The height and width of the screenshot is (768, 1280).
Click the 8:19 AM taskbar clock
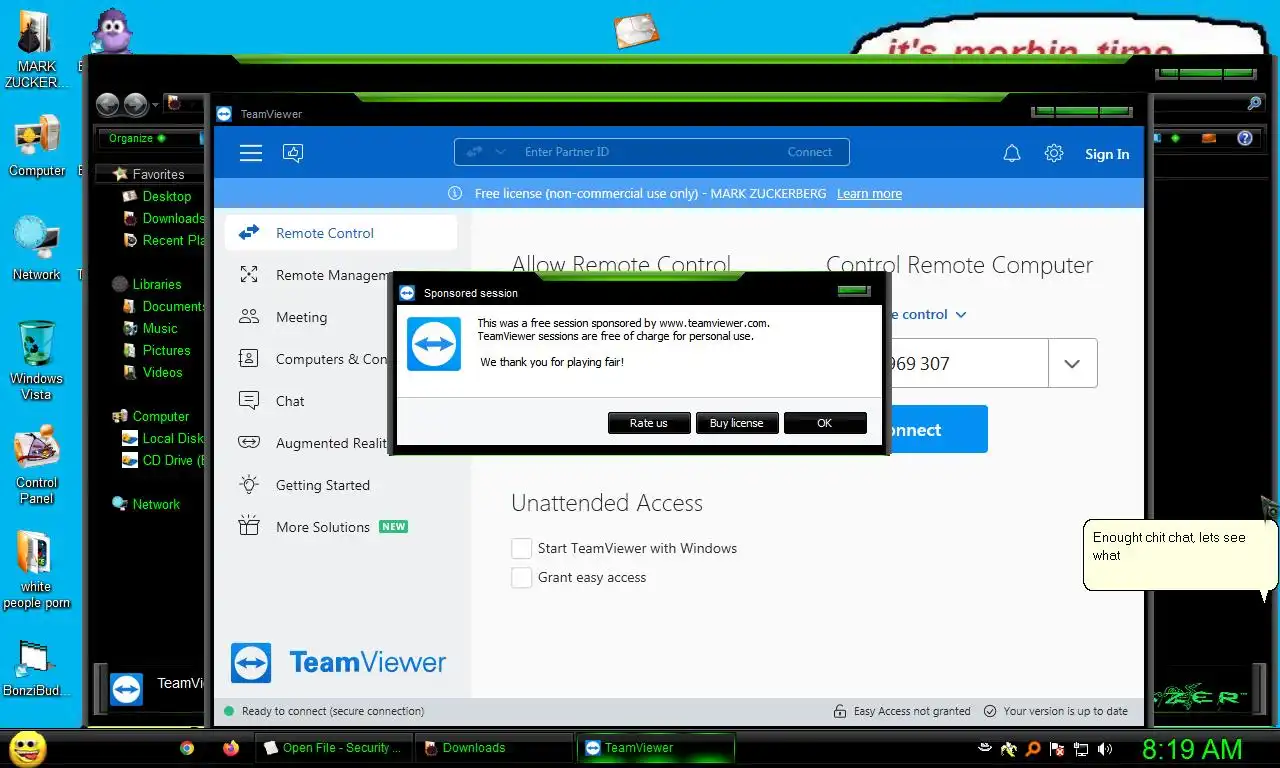[1192, 748]
